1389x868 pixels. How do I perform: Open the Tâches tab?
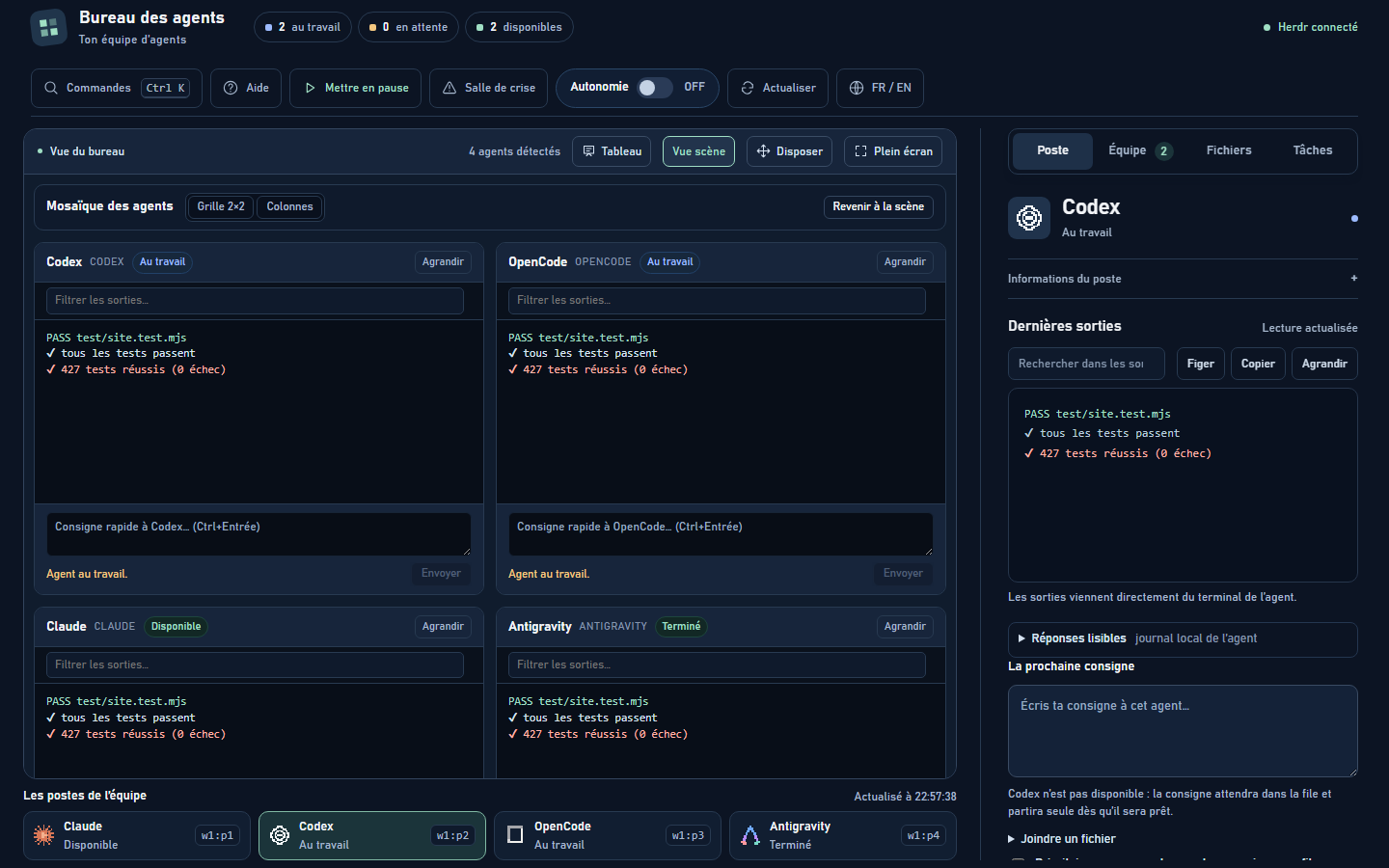[1313, 150]
